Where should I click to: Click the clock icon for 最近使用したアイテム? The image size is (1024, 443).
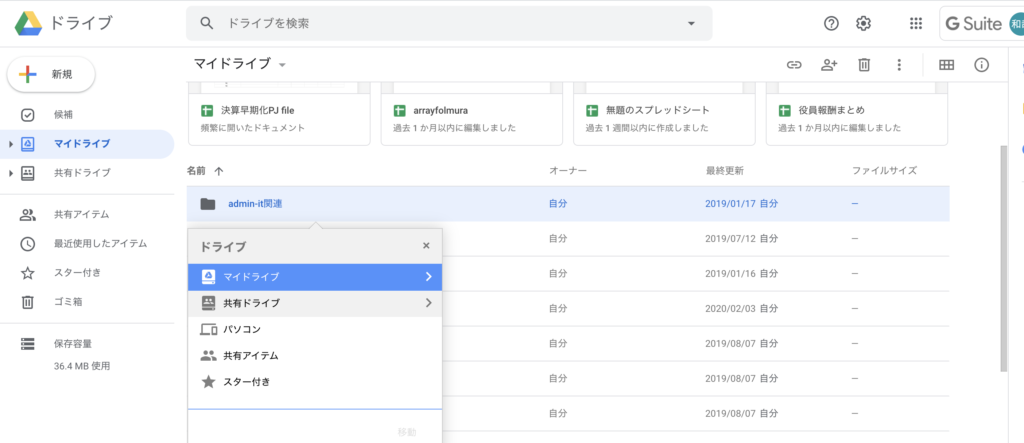[x=27, y=244]
